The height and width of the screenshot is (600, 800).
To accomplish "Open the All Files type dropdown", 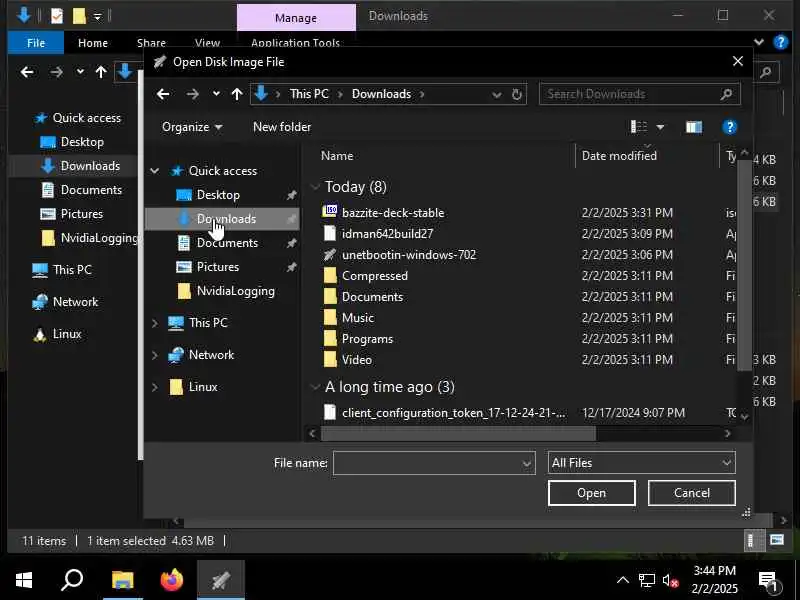I will click(641, 463).
